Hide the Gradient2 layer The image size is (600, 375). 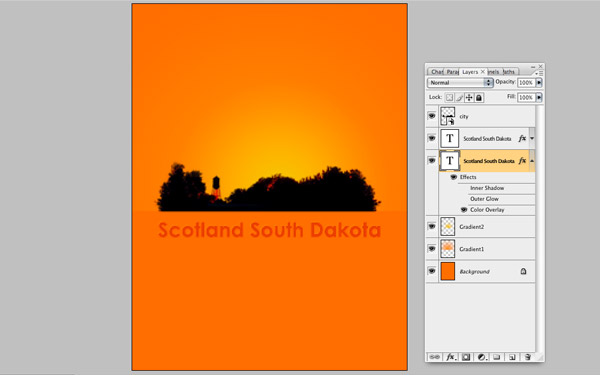coord(432,227)
